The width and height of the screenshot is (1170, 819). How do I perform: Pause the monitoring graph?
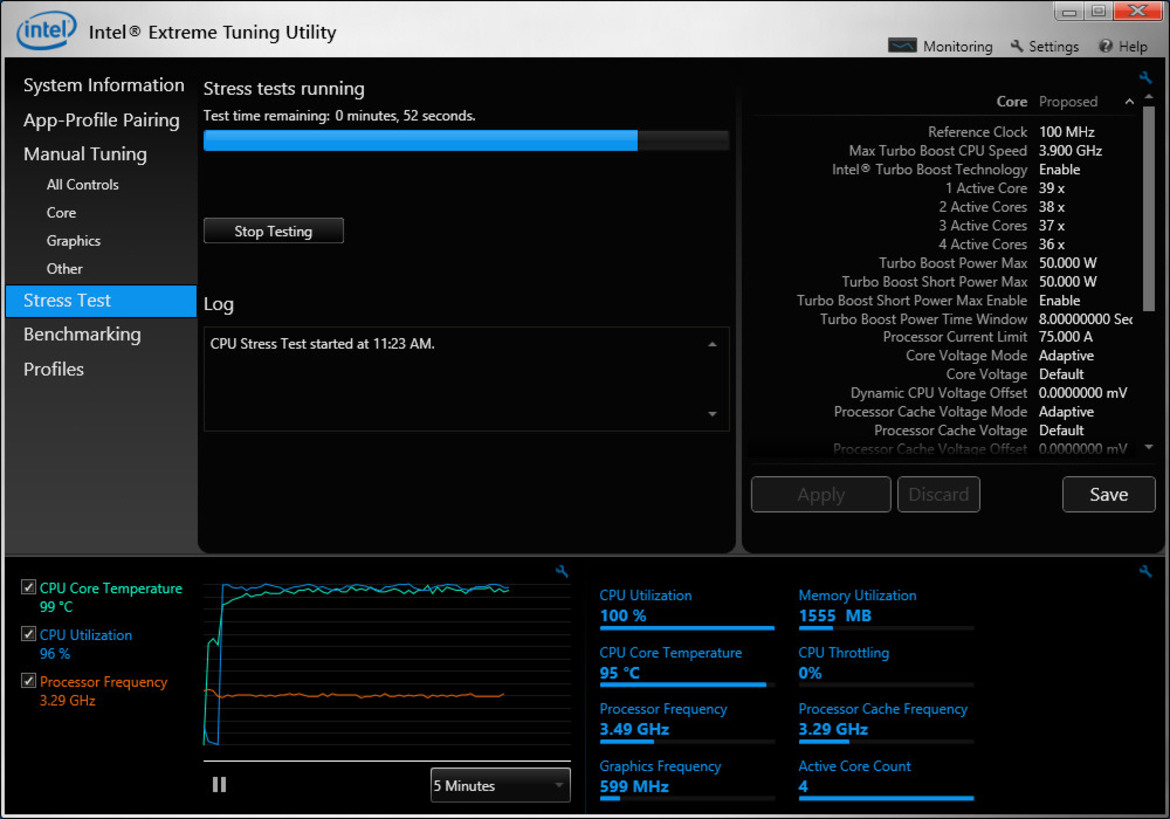[219, 784]
